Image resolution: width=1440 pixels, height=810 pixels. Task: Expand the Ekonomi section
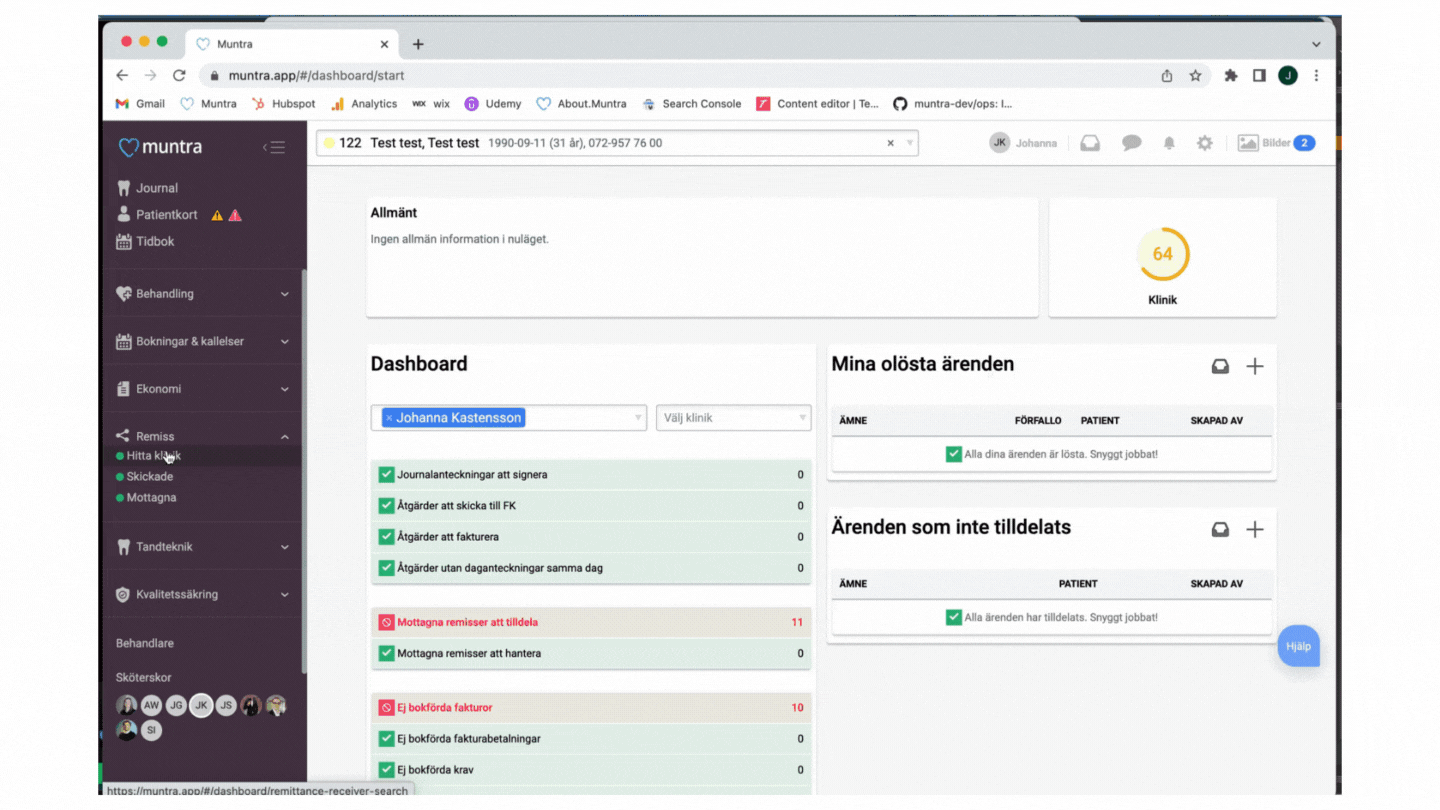point(203,389)
